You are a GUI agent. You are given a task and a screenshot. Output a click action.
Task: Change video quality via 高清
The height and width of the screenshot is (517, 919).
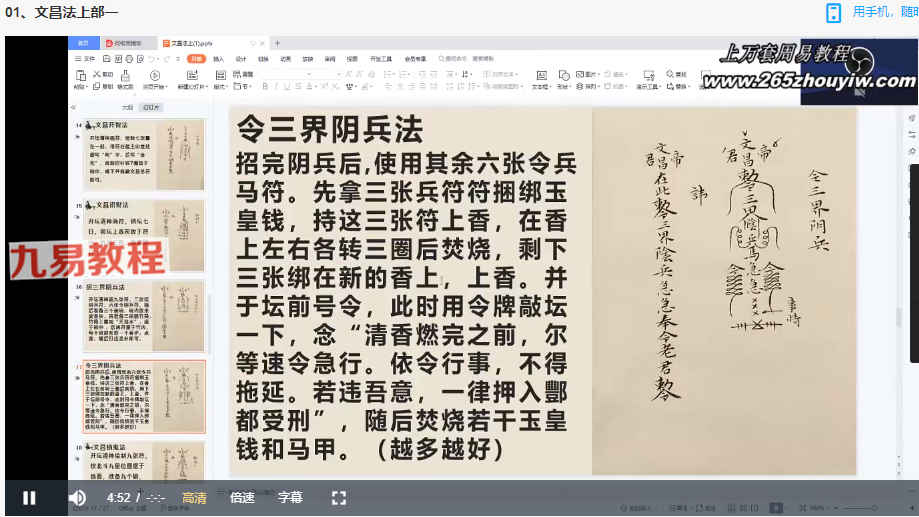point(194,498)
